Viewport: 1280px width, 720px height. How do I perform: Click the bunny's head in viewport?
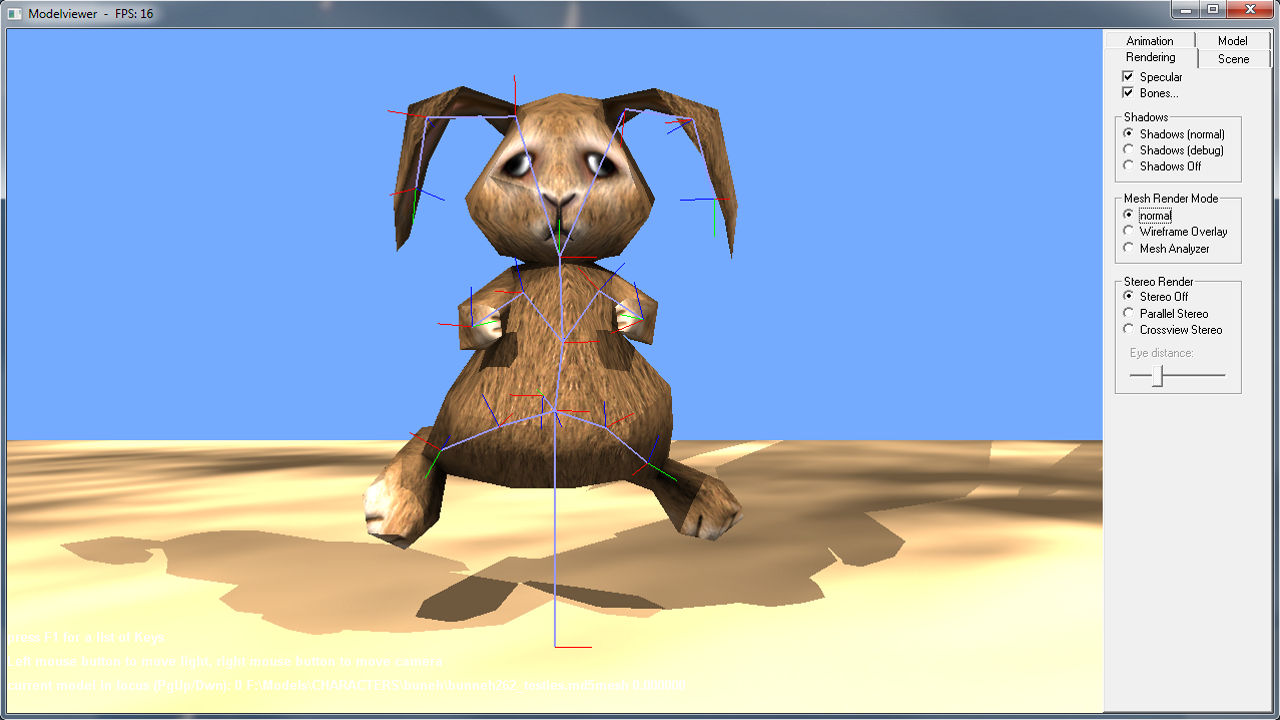click(560, 178)
